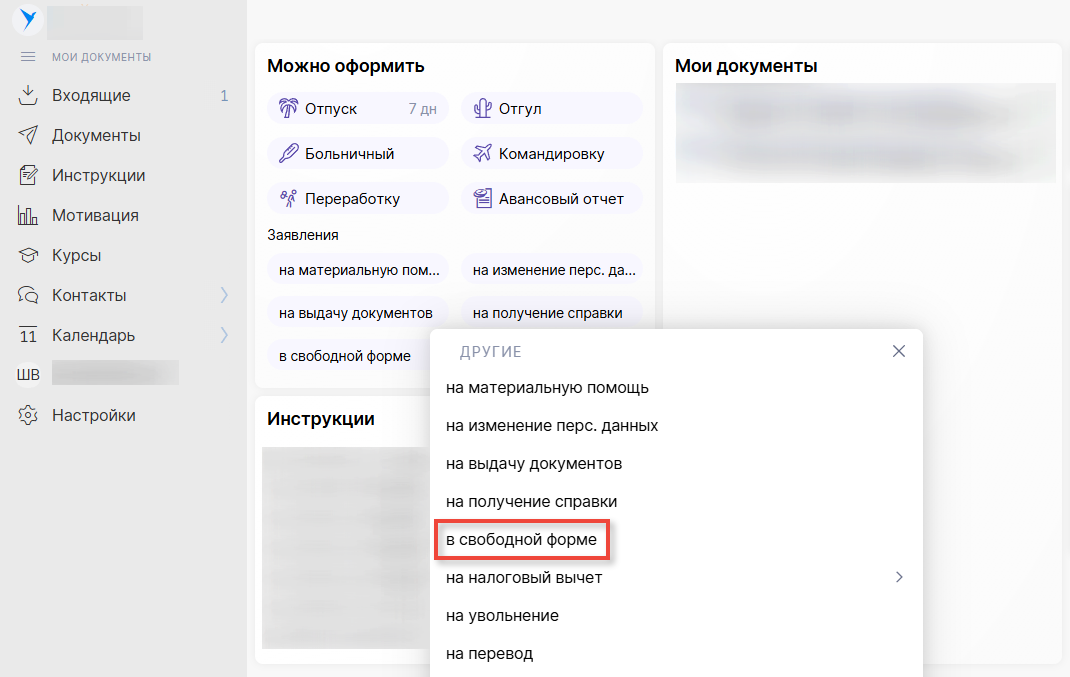Expand the 'на налоговый вычет' submenu arrow

coord(899,577)
